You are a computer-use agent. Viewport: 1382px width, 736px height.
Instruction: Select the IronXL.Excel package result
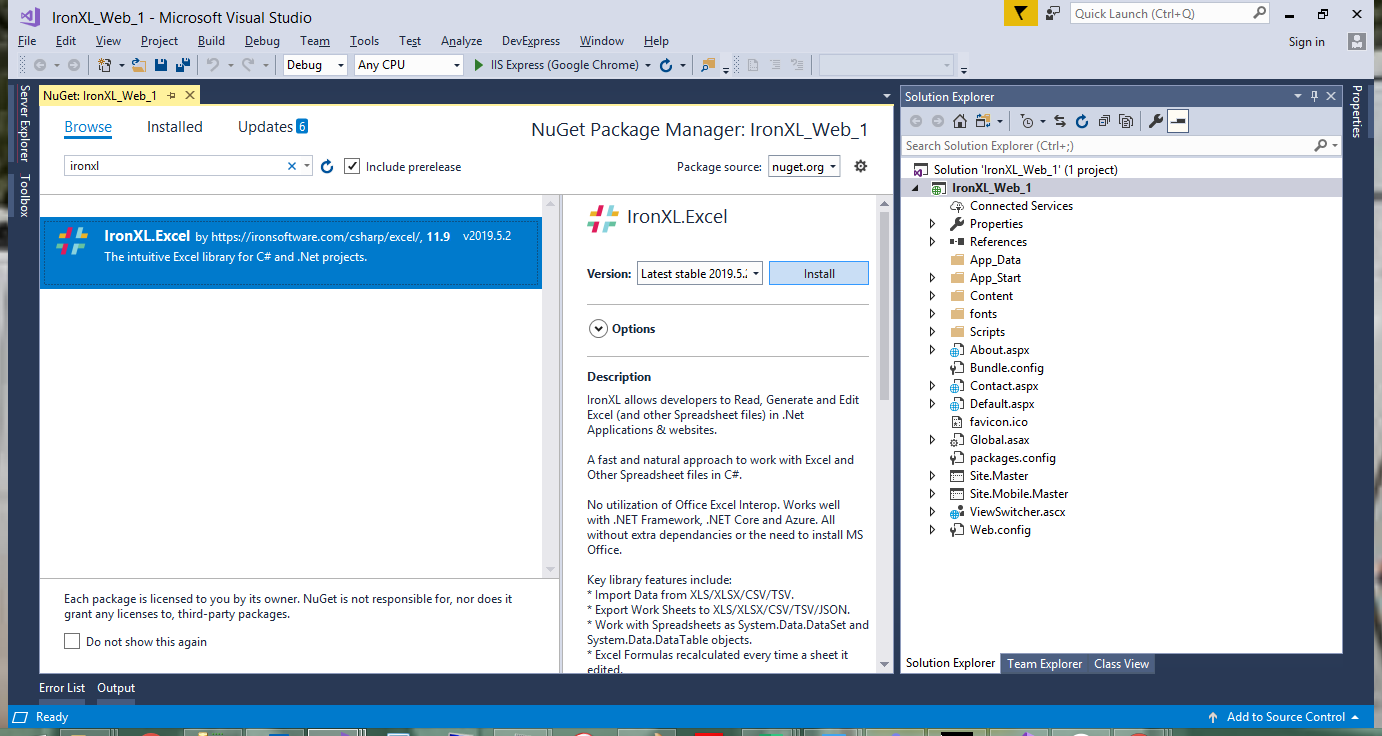(291, 253)
